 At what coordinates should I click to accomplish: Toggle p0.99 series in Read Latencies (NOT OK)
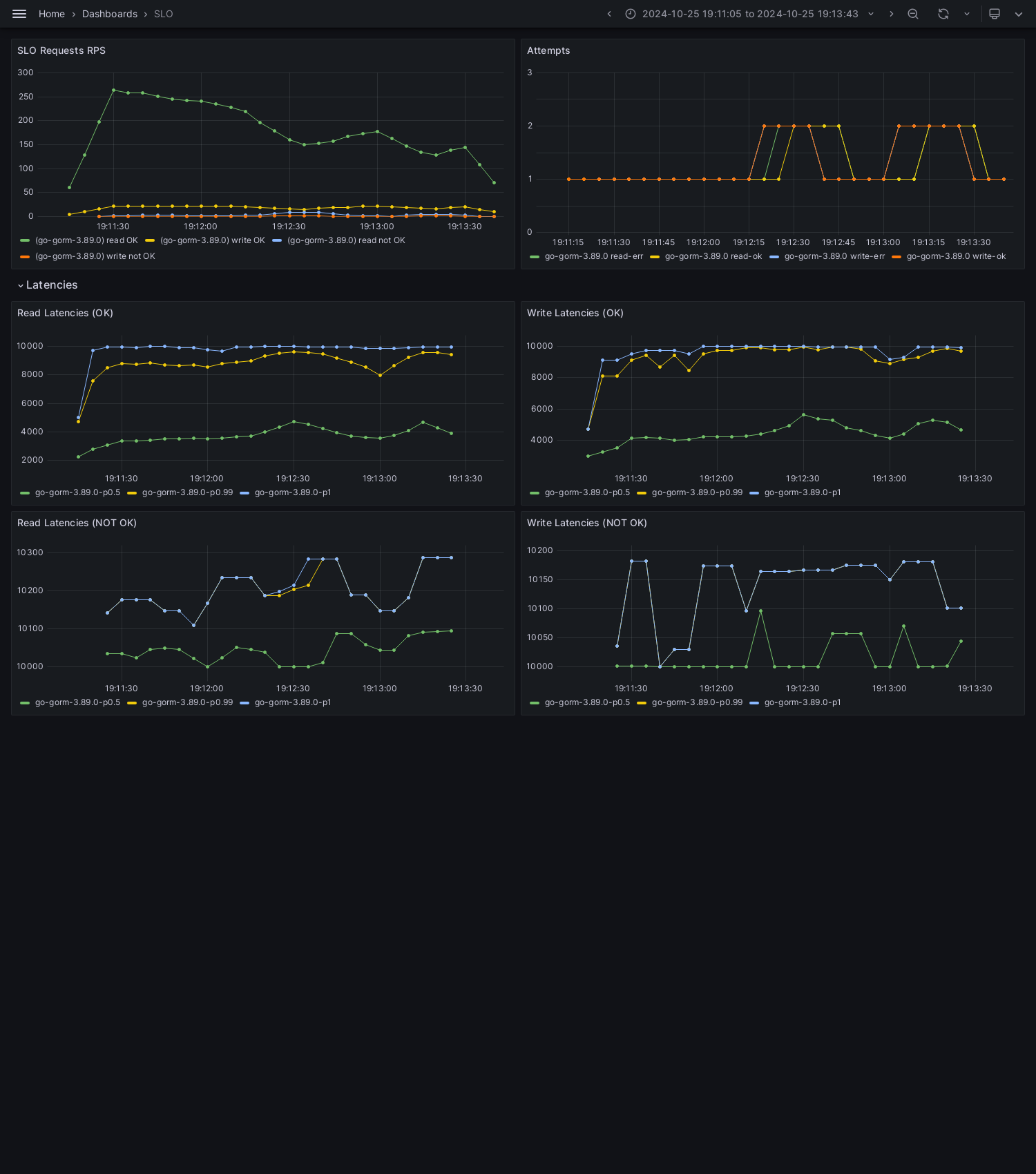coord(187,702)
